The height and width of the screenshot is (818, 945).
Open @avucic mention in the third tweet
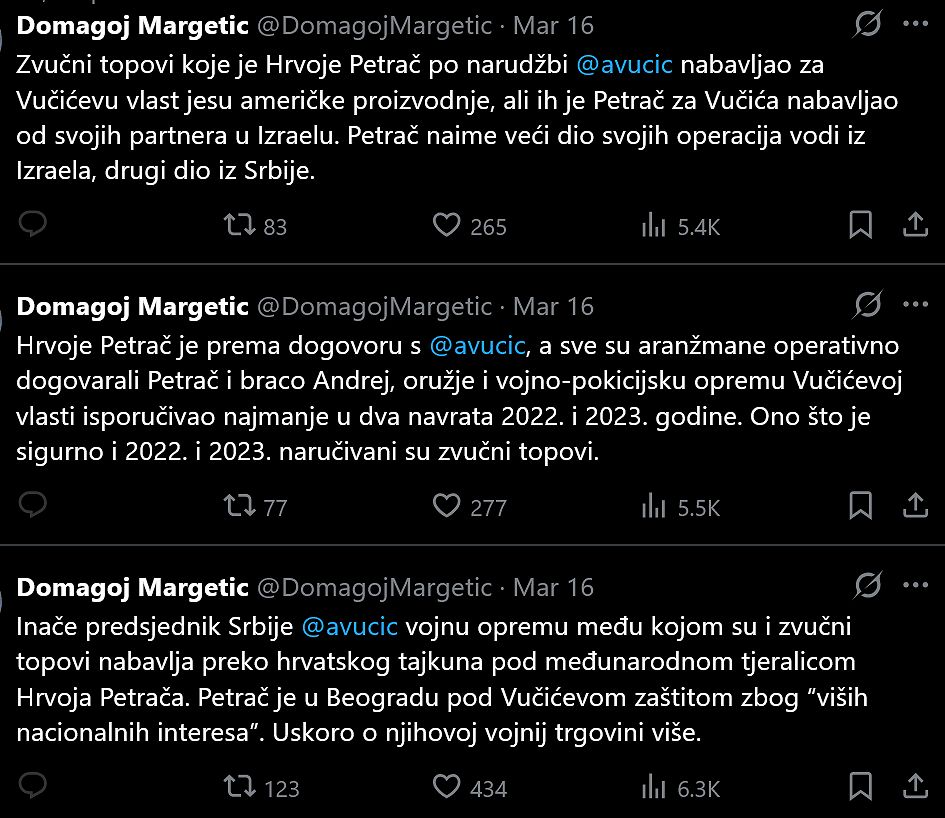349,627
